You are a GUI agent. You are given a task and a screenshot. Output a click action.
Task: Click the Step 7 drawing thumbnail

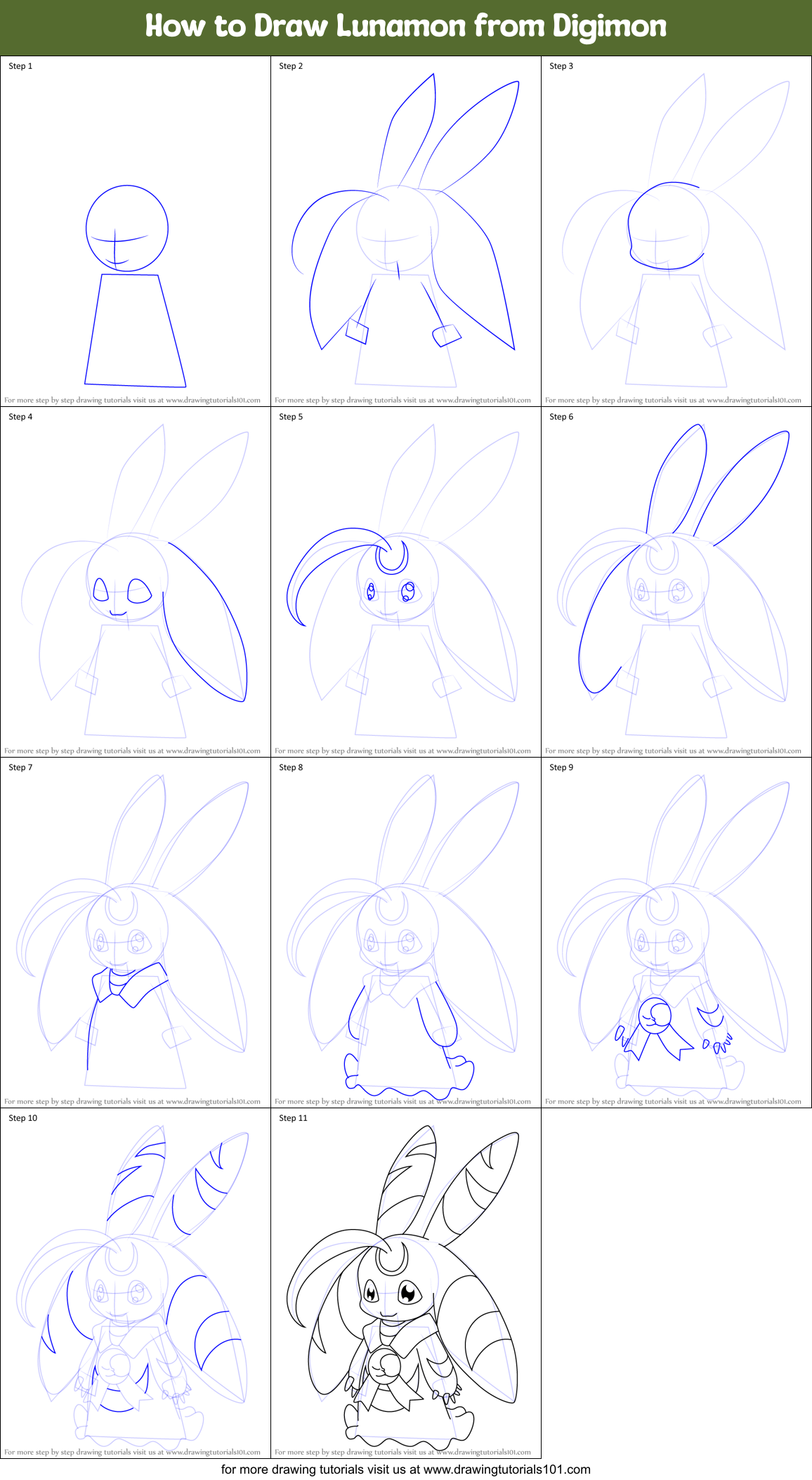(136, 933)
